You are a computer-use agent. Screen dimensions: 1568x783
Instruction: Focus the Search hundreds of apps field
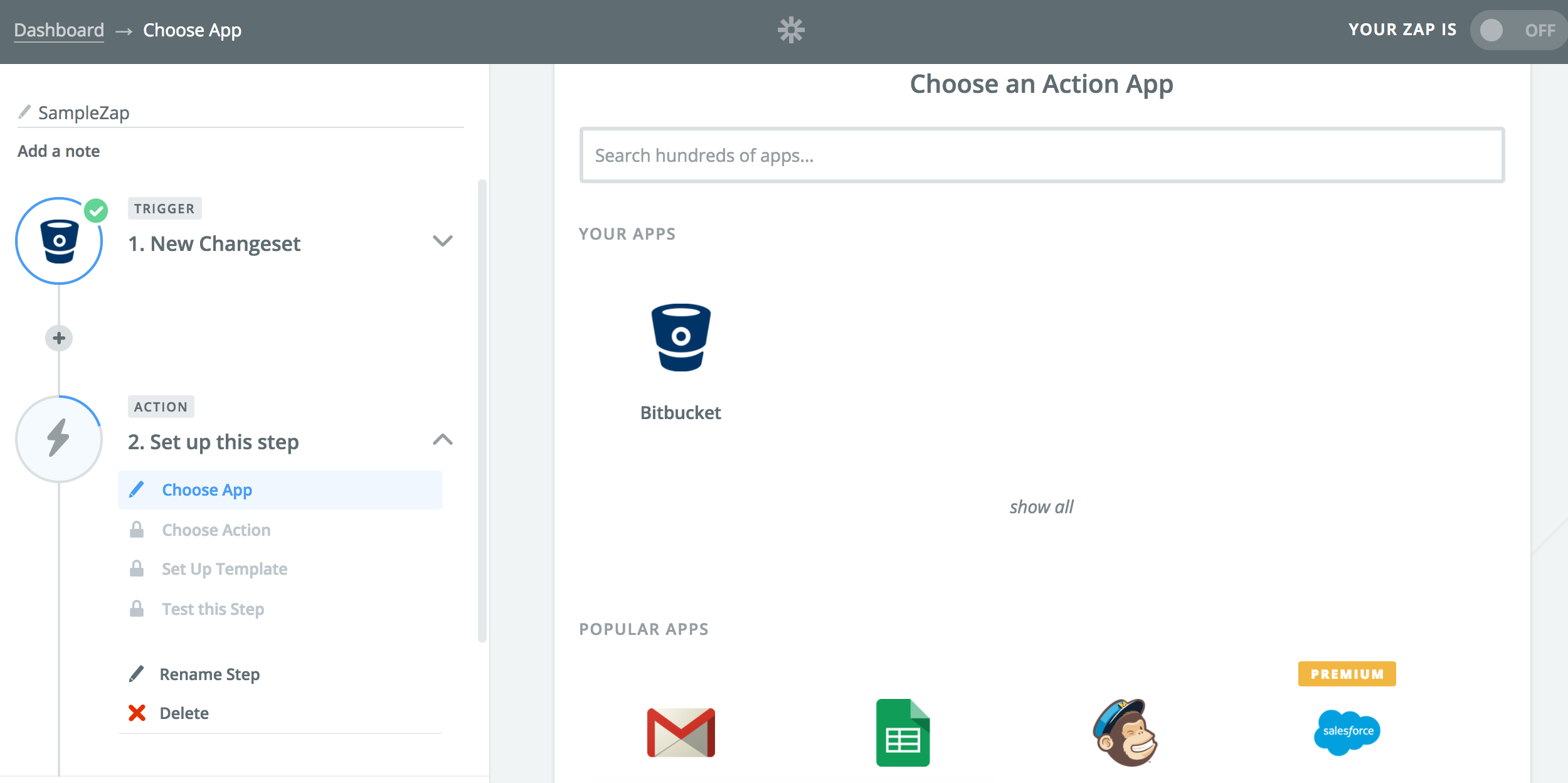click(1042, 155)
